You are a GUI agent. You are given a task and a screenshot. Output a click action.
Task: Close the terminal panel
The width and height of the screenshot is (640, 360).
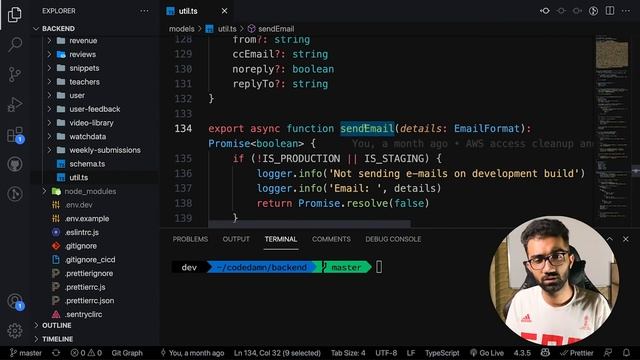[x=626, y=239]
